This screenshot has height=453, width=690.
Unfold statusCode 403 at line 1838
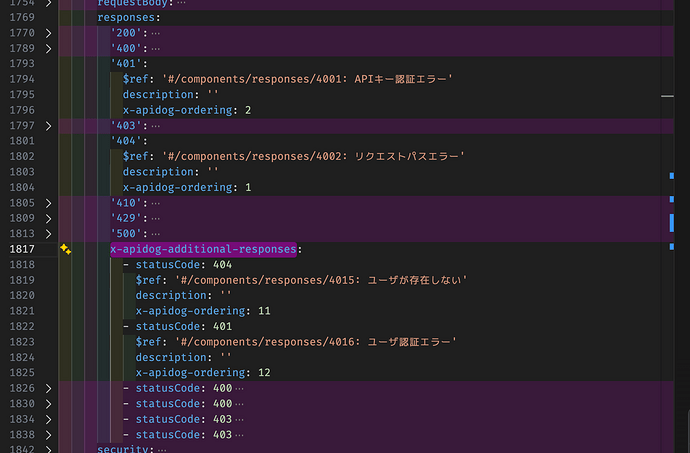pyautogui.click(x=47, y=434)
